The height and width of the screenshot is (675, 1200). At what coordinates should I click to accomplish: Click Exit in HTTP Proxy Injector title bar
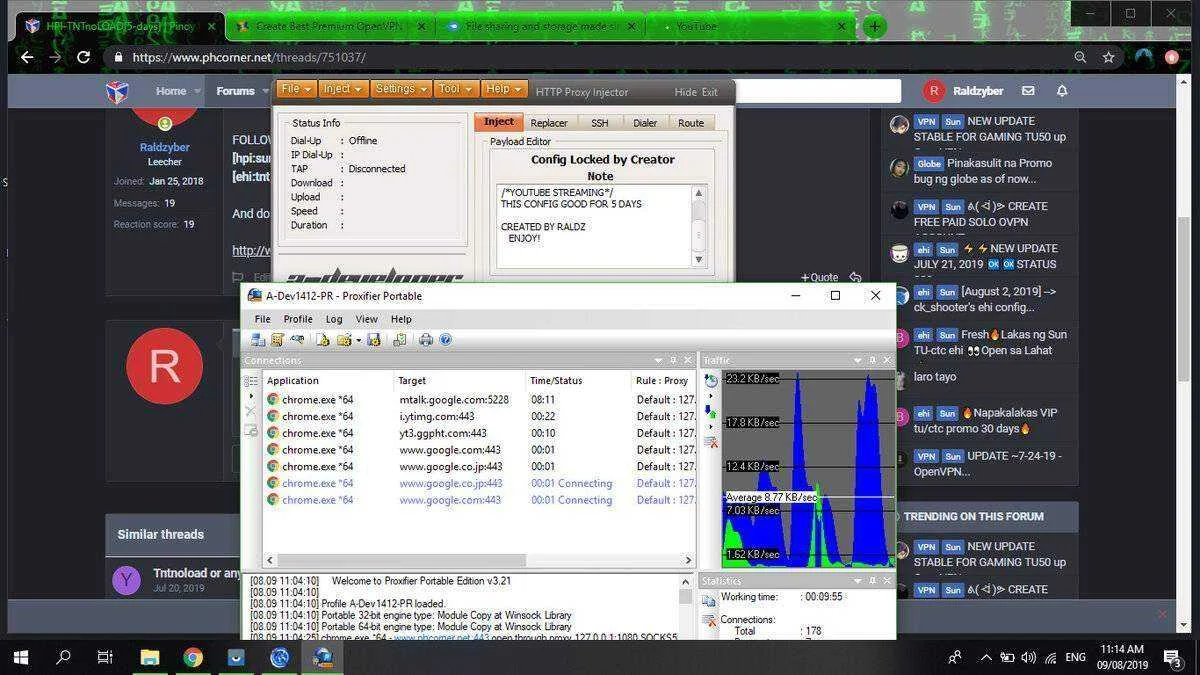710,92
